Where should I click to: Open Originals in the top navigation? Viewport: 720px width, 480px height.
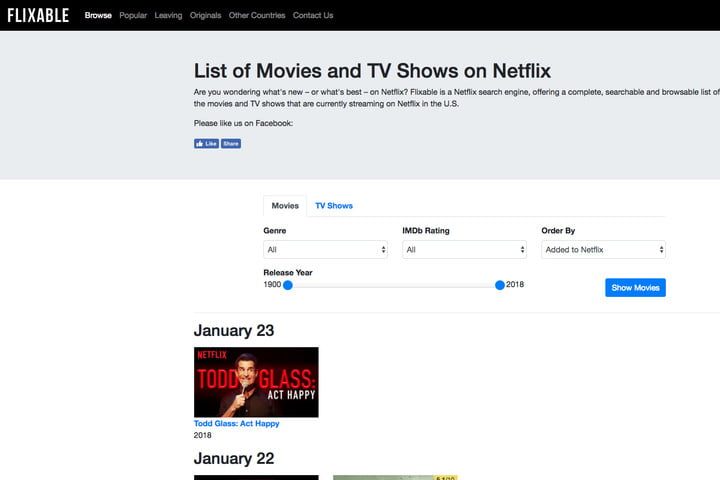coord(205,16)
